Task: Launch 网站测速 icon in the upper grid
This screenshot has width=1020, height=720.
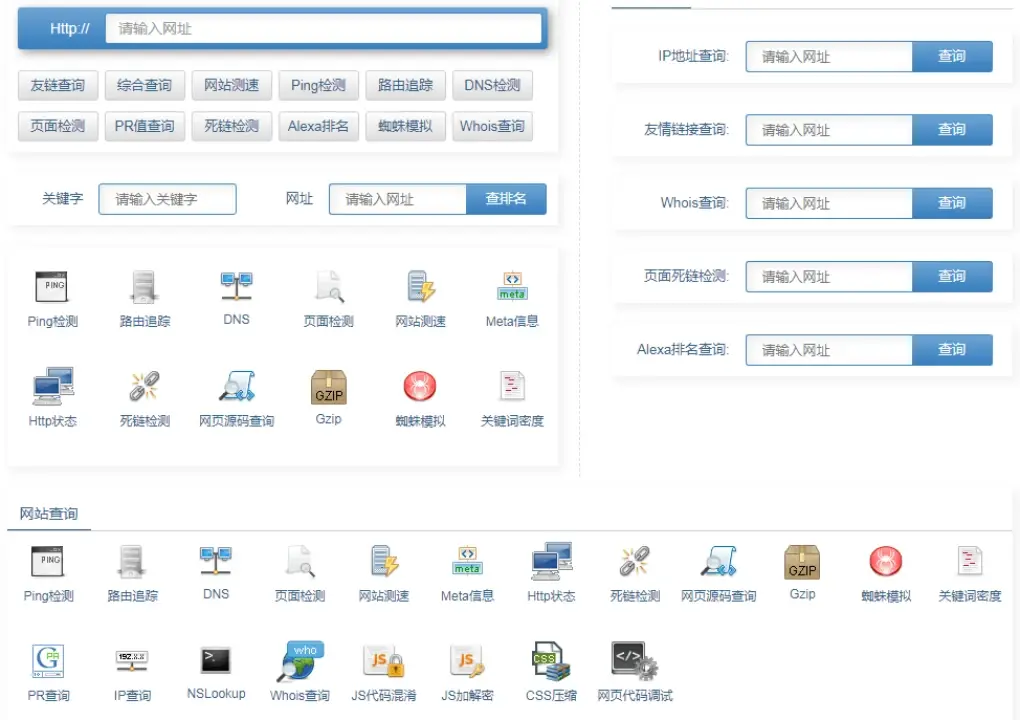Action: click(x=422, y=287)
